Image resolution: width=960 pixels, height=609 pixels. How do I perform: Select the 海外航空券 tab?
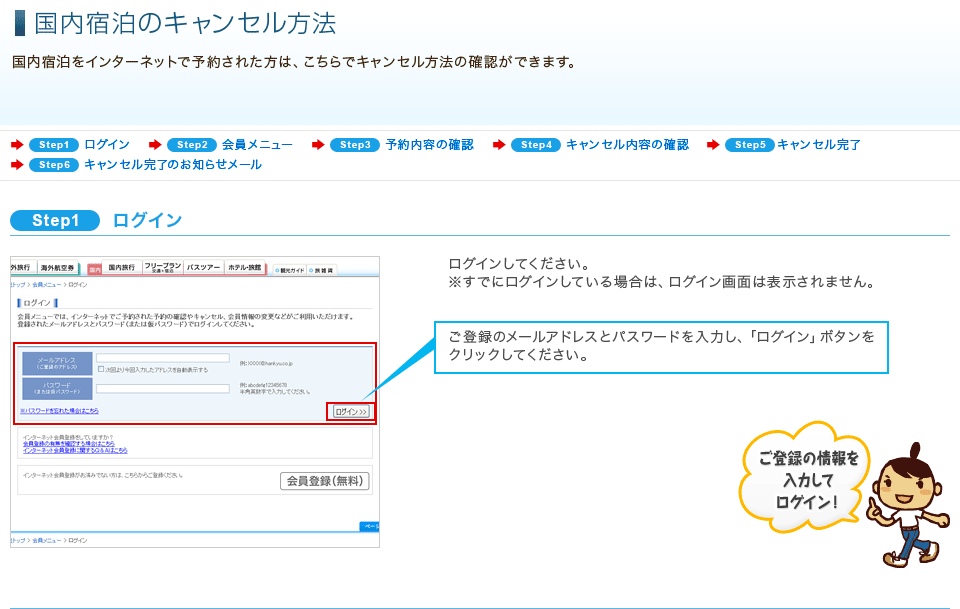58,266
